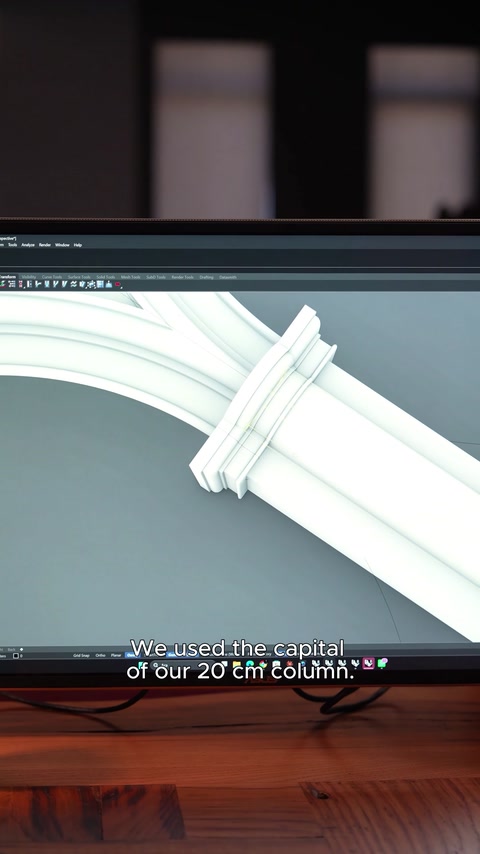The width and height of the screenshot is (480, 854).
Task: Open the Analyze menu
Action: (x=28, y=245)
